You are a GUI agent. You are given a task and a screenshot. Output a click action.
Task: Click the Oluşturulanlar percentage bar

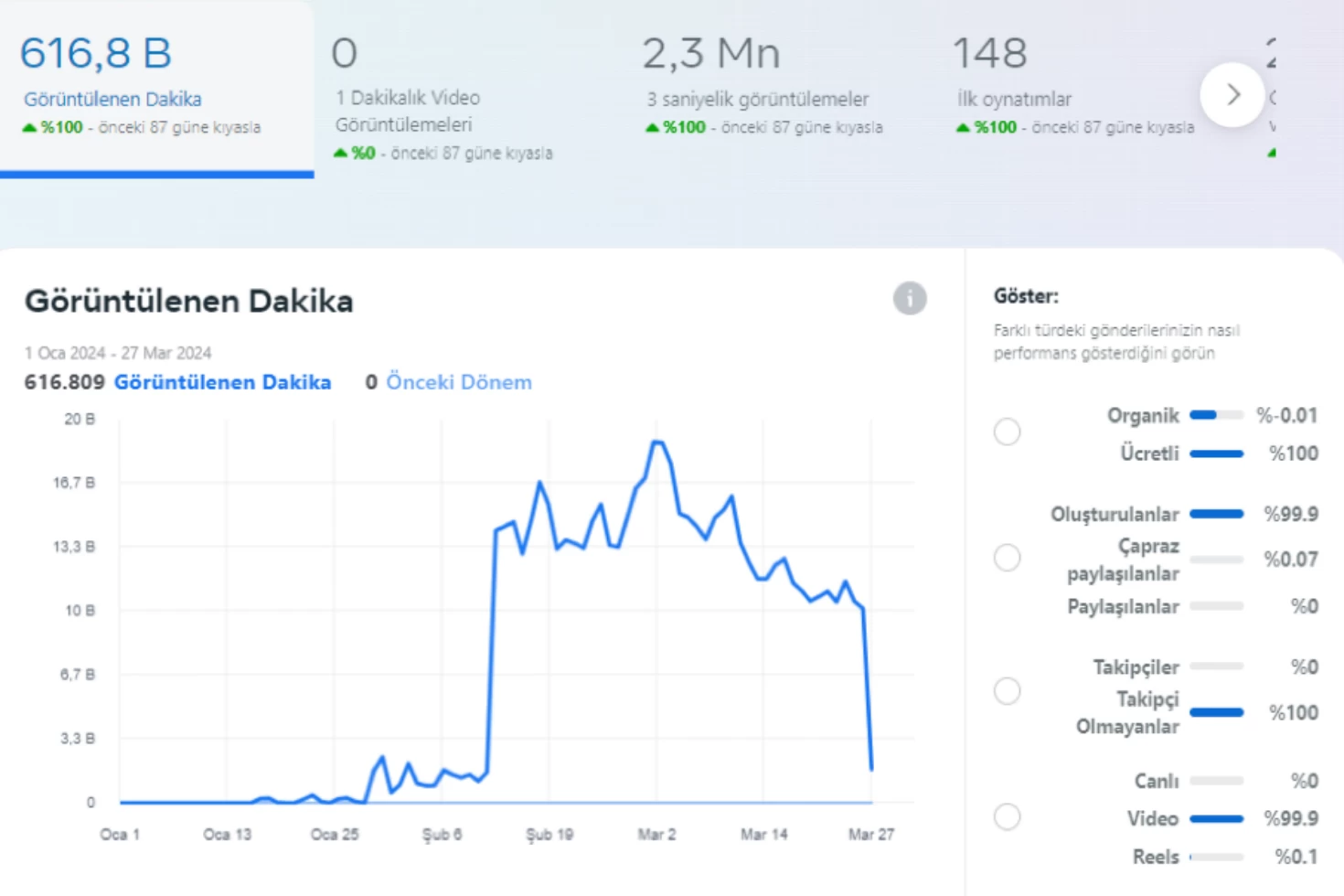pos(1216,514)
